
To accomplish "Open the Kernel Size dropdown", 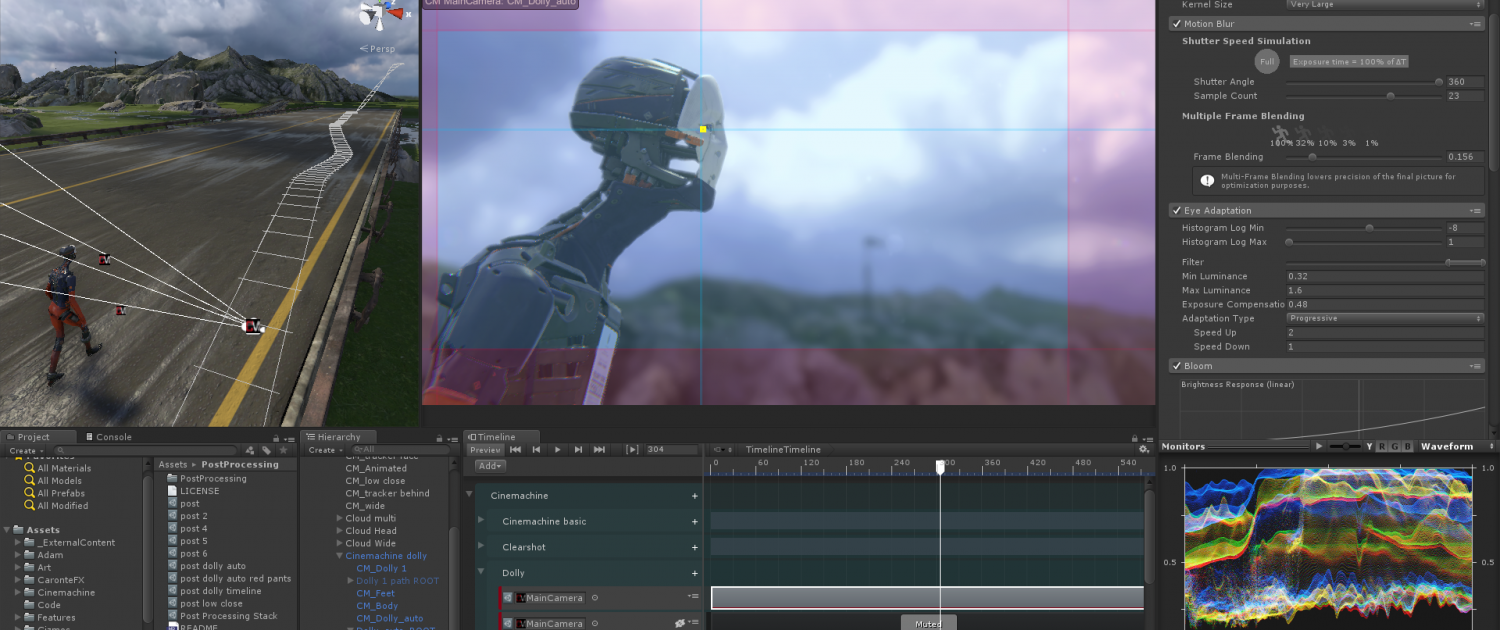I will click(1385, 5).
